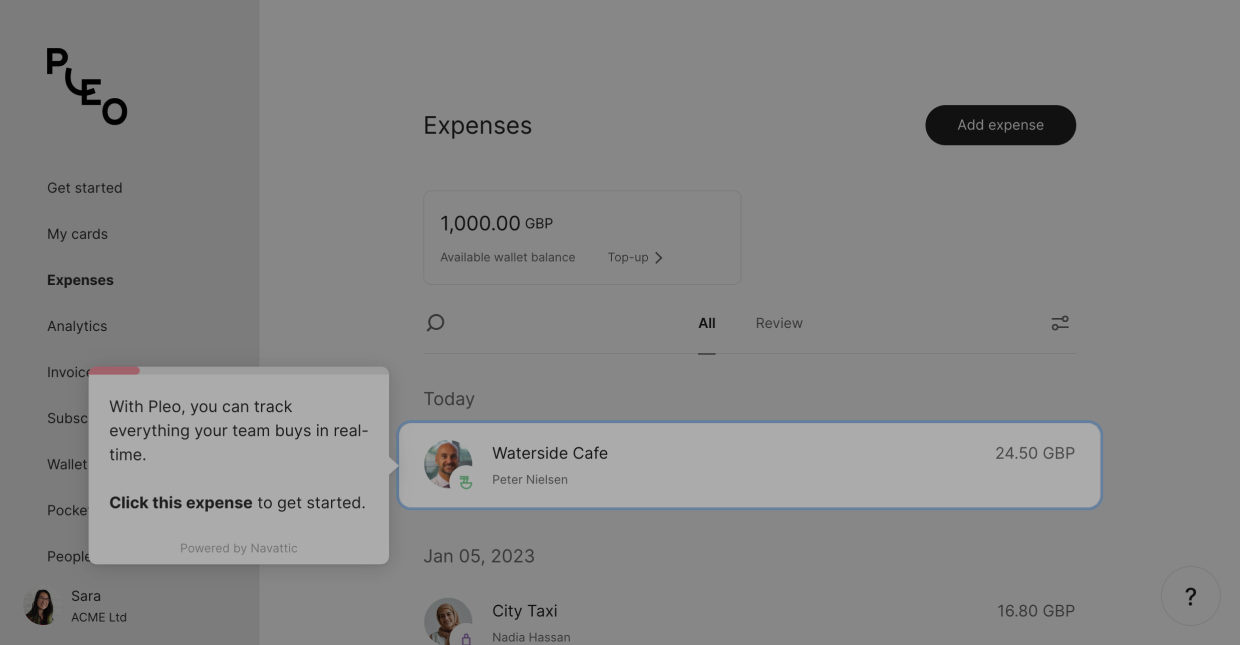The image size is (1240, 645).
Task: Click the Top-up chevron arrow
Action: pyautogui.click(x=658, y=258)
